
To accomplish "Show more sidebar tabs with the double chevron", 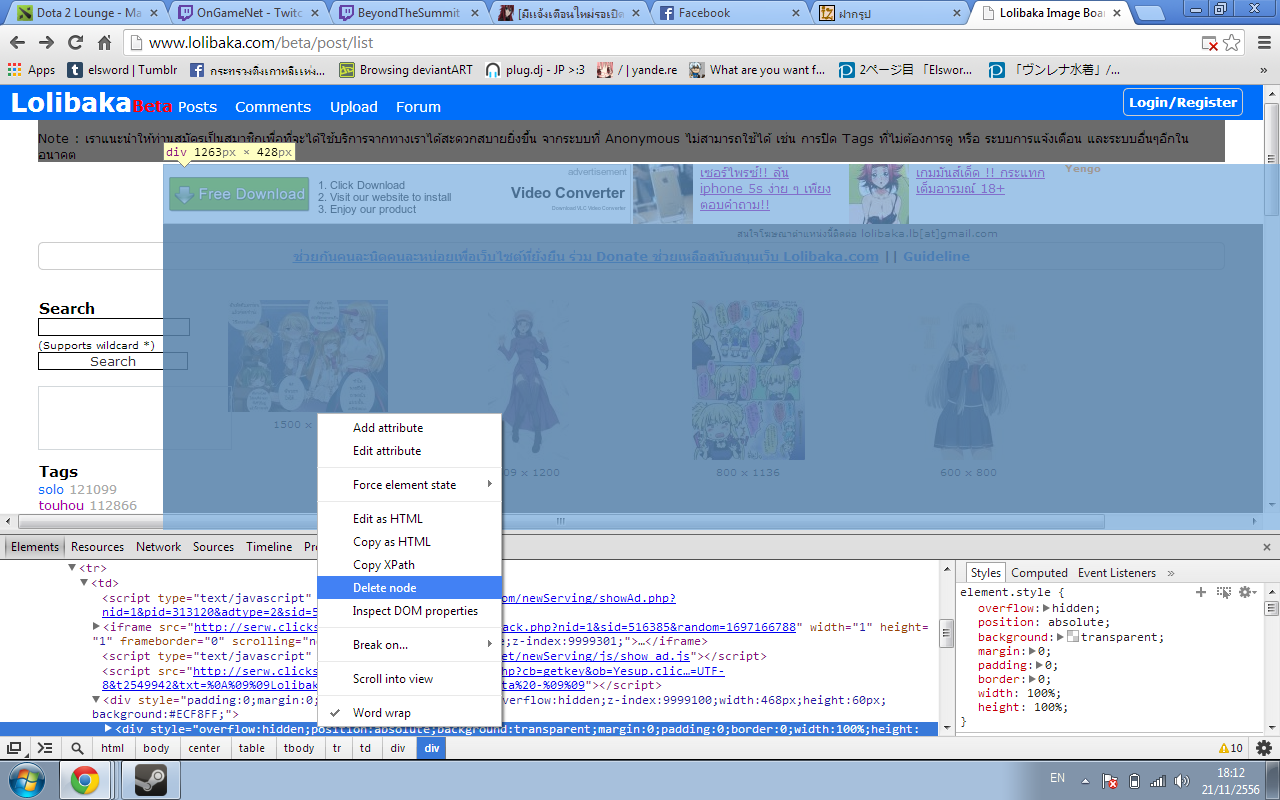I will [1171, 573].
